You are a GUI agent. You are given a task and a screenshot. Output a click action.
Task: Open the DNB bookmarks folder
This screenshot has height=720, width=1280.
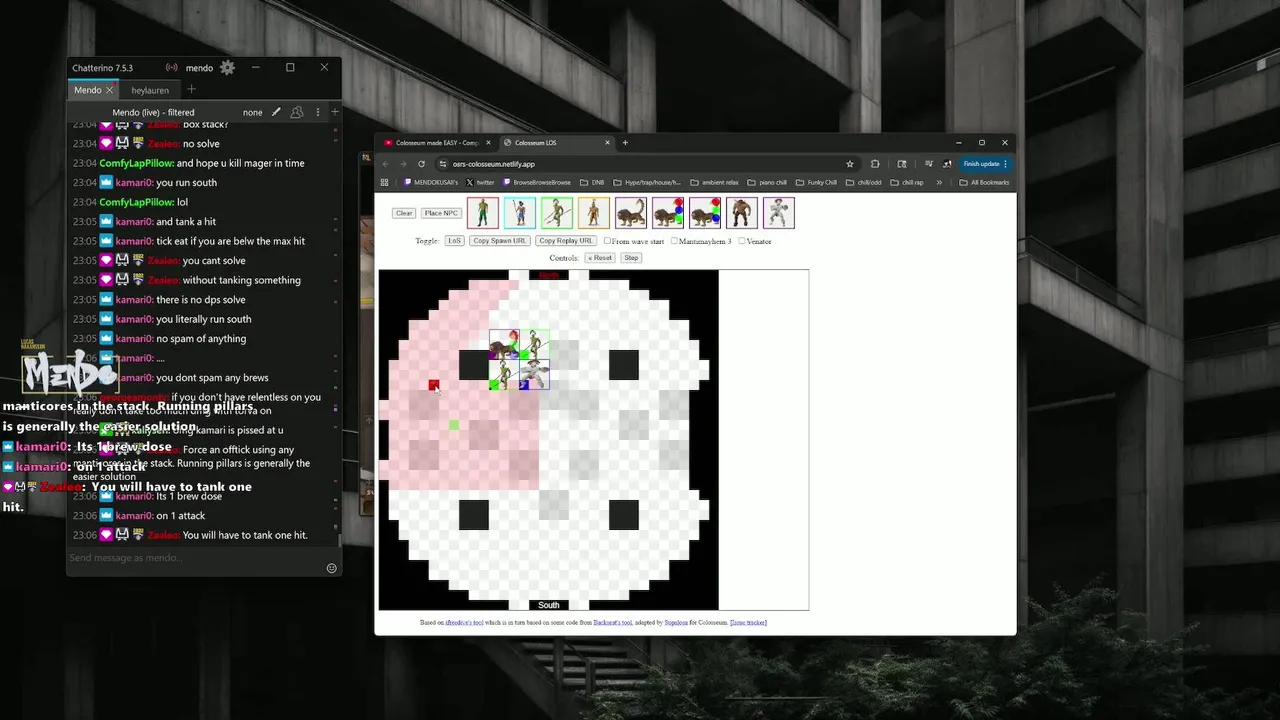(592, 183)
